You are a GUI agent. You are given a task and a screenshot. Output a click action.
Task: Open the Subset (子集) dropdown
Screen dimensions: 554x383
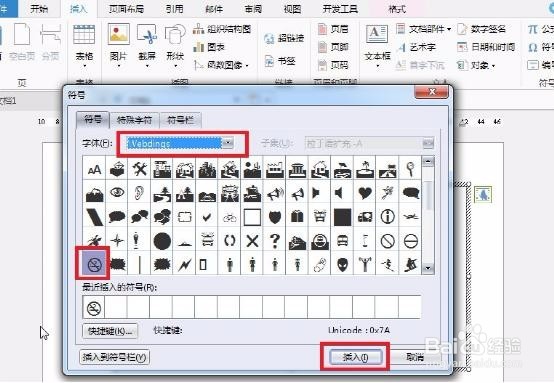click(428, 143)
